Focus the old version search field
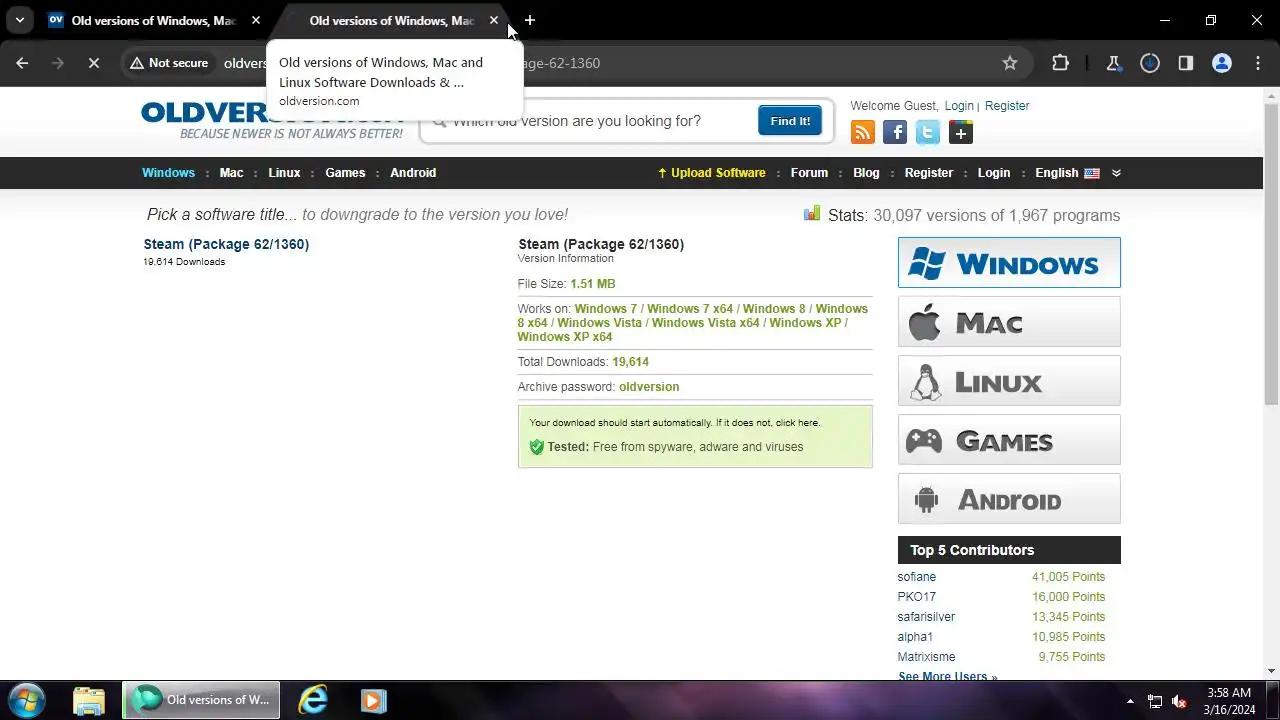Image resolution: width=1280 pixels, height=720 pixels. coord(592,121)
